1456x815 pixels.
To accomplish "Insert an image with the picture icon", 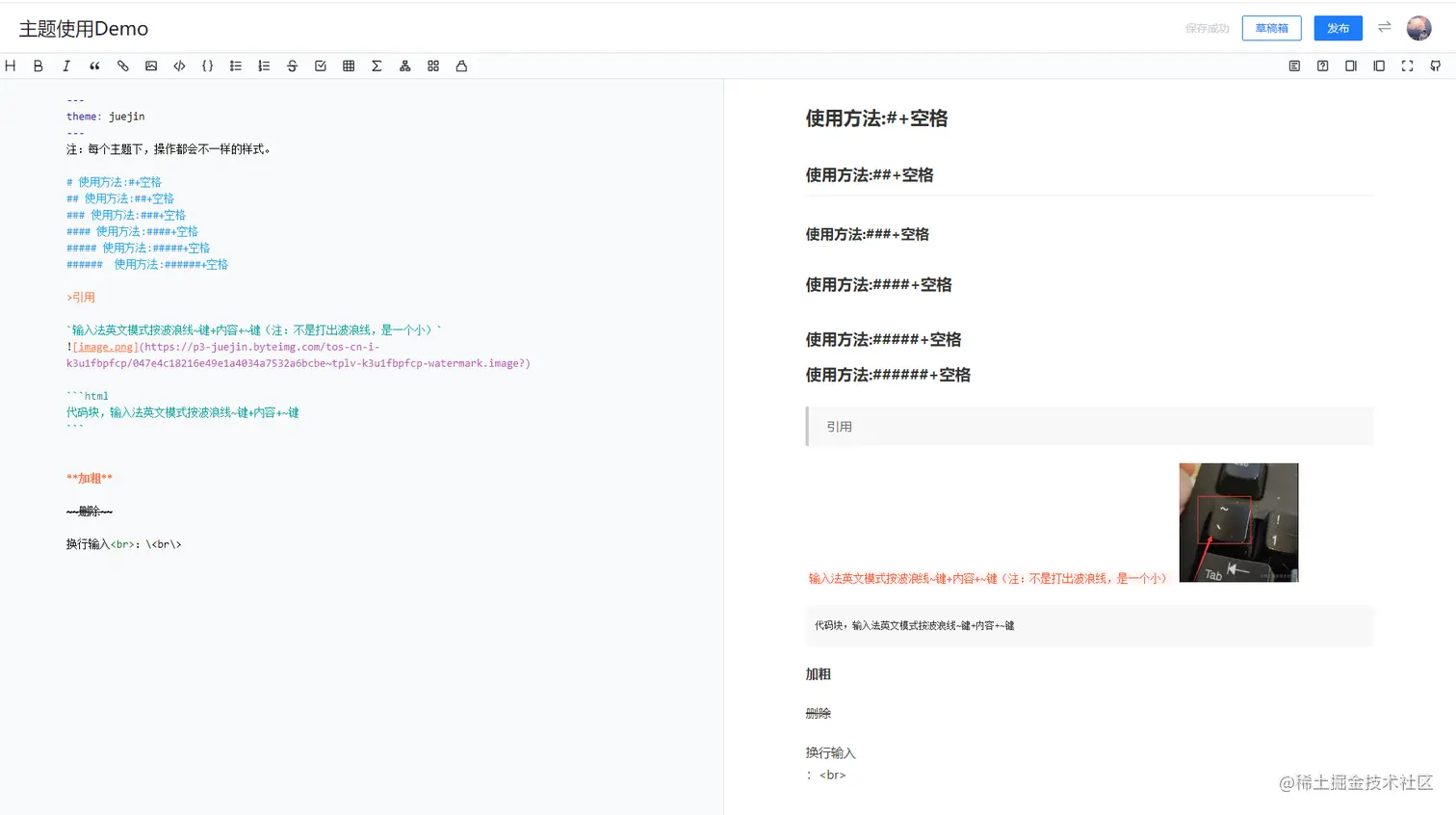I will tap(151, 66).
